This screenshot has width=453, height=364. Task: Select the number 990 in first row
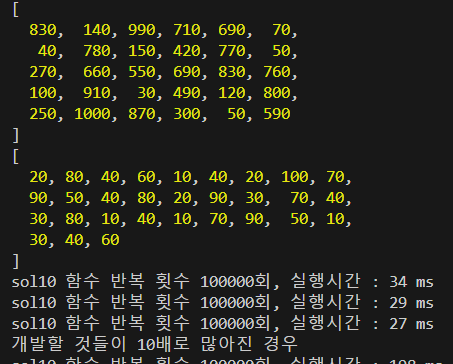[x=142, y=30]
